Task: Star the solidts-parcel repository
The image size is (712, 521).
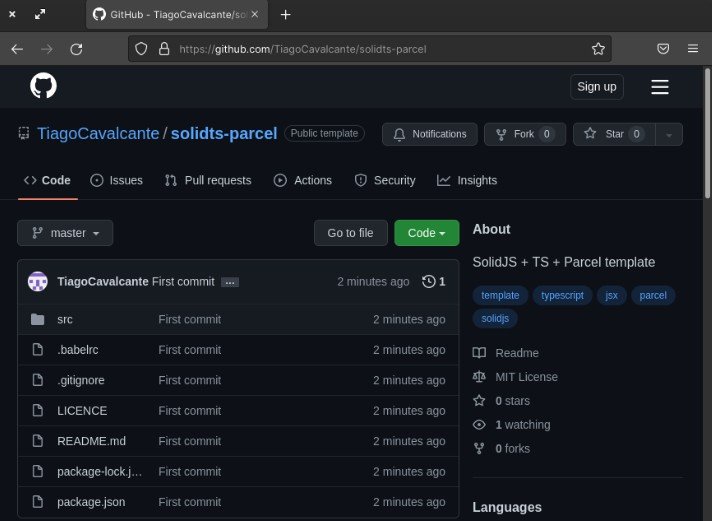Action: click(x=614, y=134)
